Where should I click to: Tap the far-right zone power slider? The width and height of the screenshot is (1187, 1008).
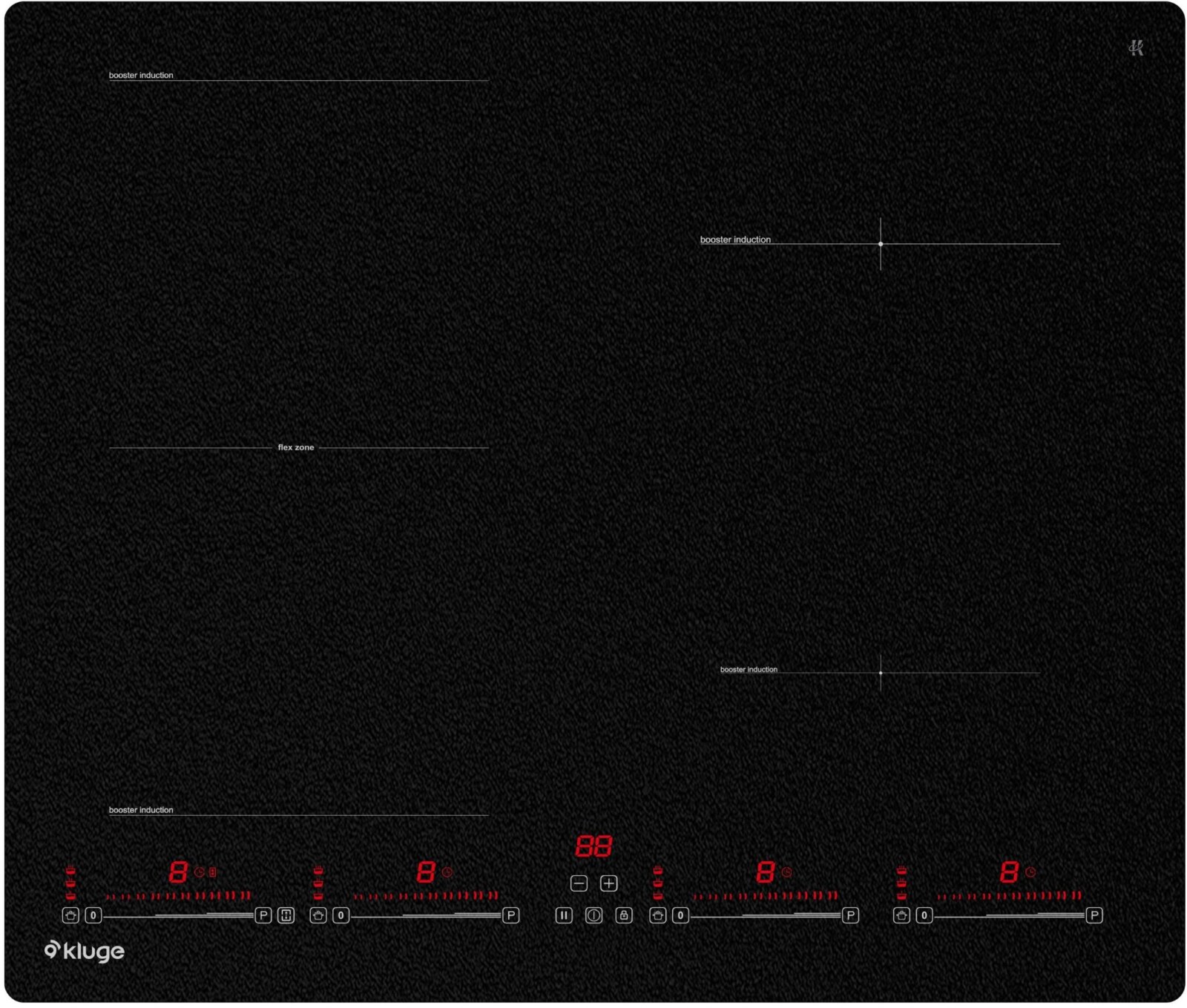pos(1009,915)
